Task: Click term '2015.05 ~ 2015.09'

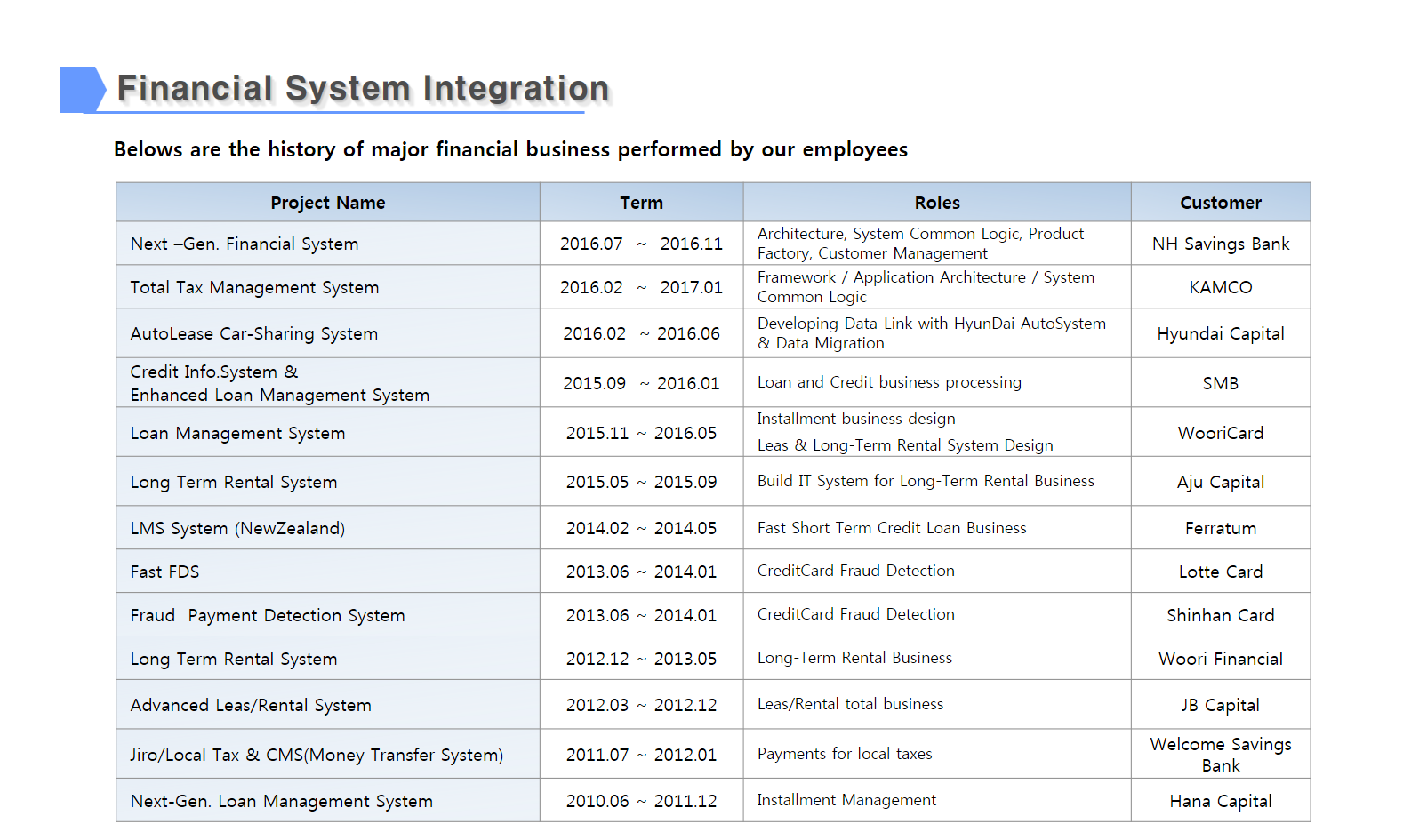Action: pos(642,482)
